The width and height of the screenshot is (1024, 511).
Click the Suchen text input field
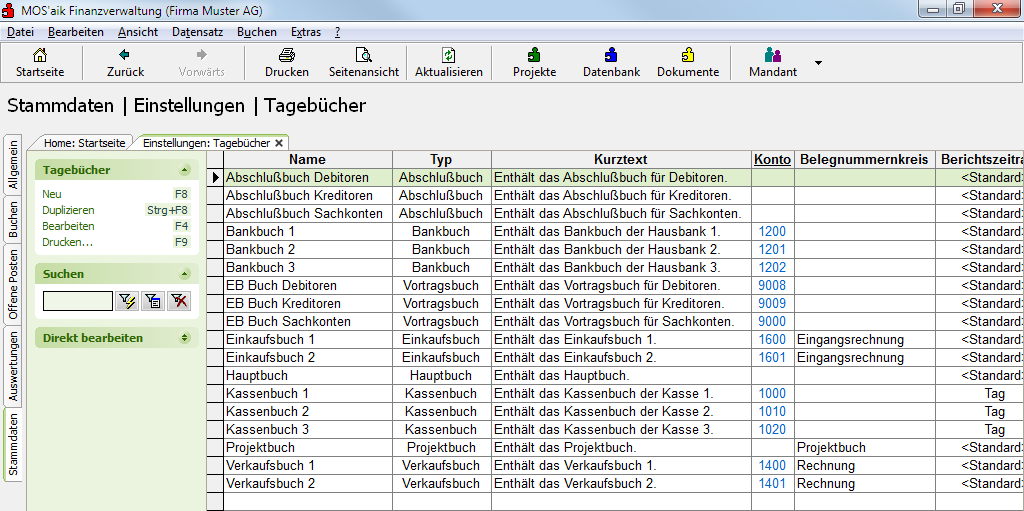pos(78,301)
